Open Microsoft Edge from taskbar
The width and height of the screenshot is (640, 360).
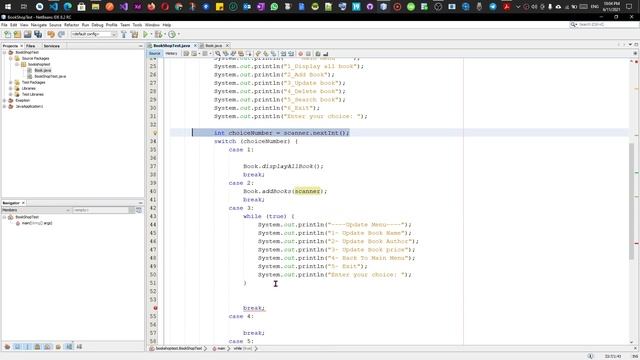[x=67, y=7]
